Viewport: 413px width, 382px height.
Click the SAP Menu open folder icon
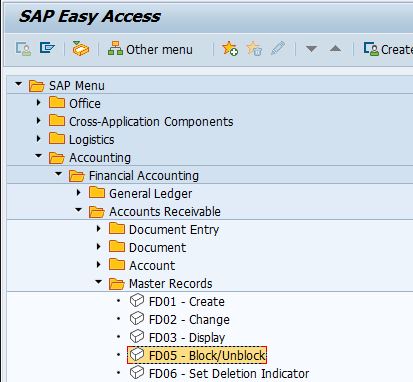point(37,86)
